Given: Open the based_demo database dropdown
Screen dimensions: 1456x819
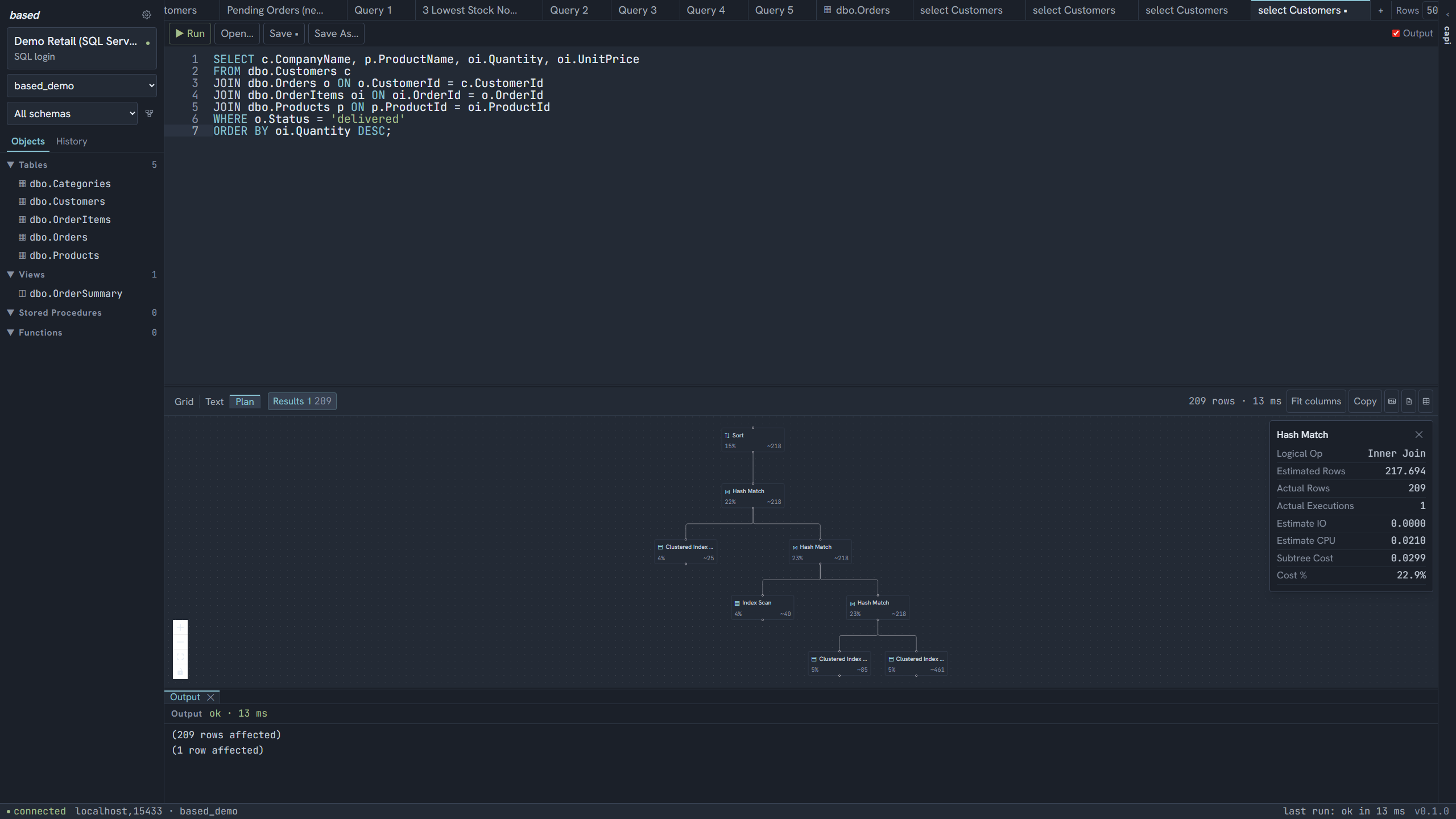Looking at the screenshot, I should 82,86.
